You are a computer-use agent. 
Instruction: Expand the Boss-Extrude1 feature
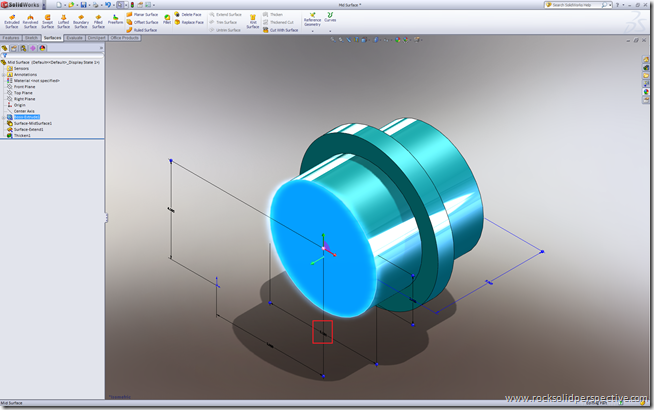pyautogui.click(x=3, y=117)
